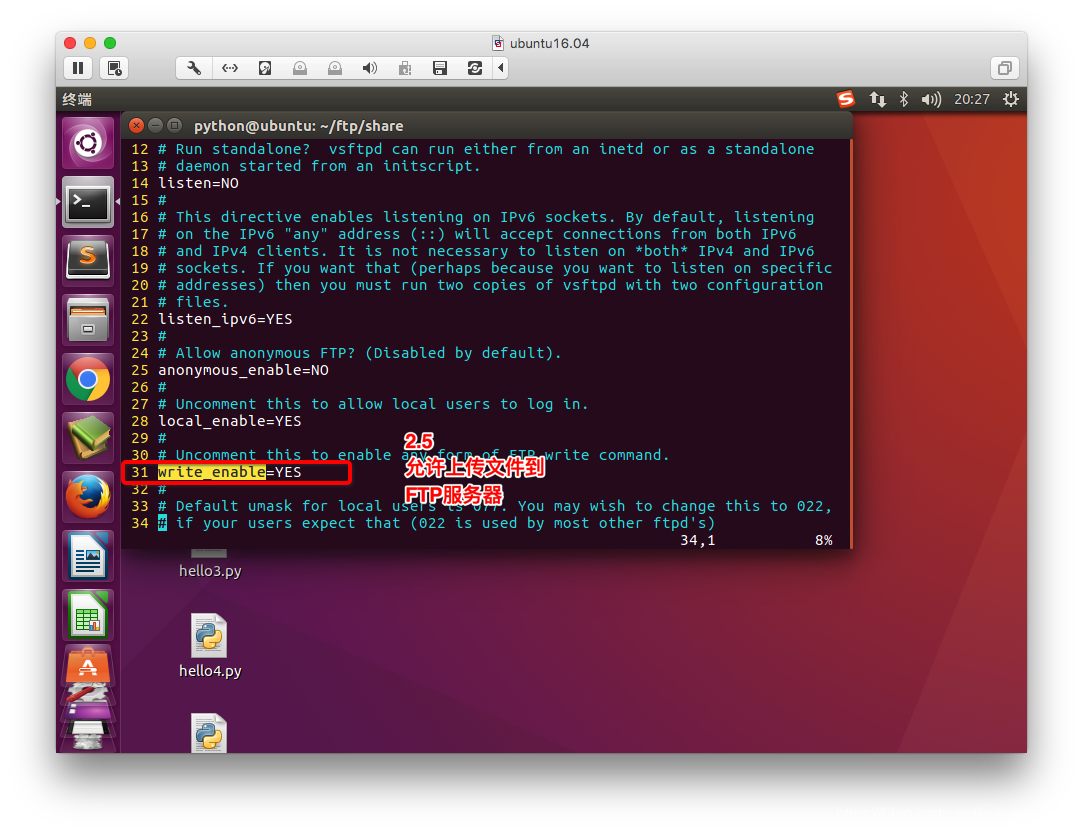This screenshot has height=833, width=1083.
Task: Collapse the device toolbar arrow
Action: (501, 68)
